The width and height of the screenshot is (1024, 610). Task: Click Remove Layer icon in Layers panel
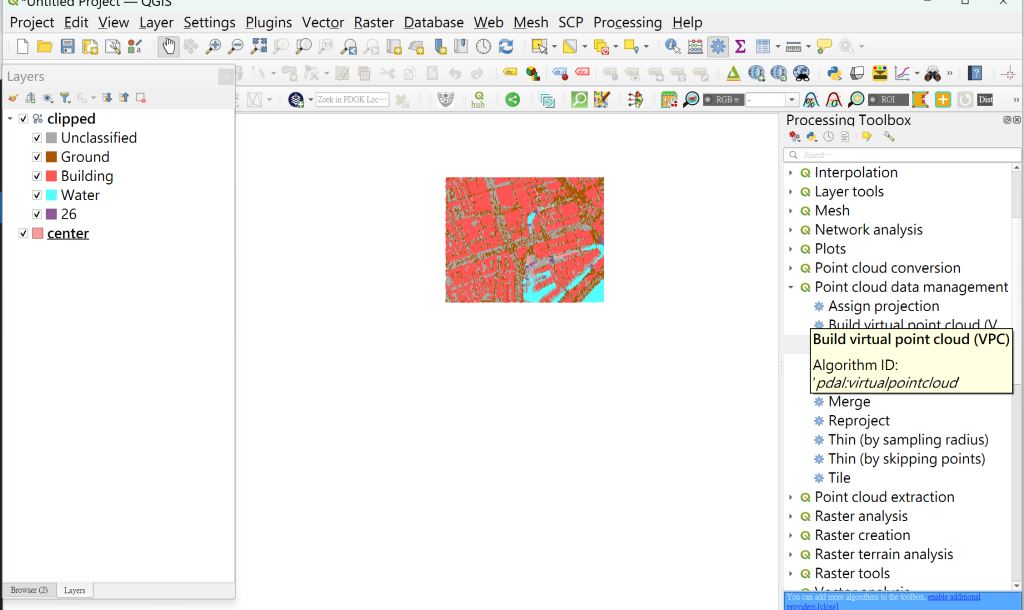140,98
